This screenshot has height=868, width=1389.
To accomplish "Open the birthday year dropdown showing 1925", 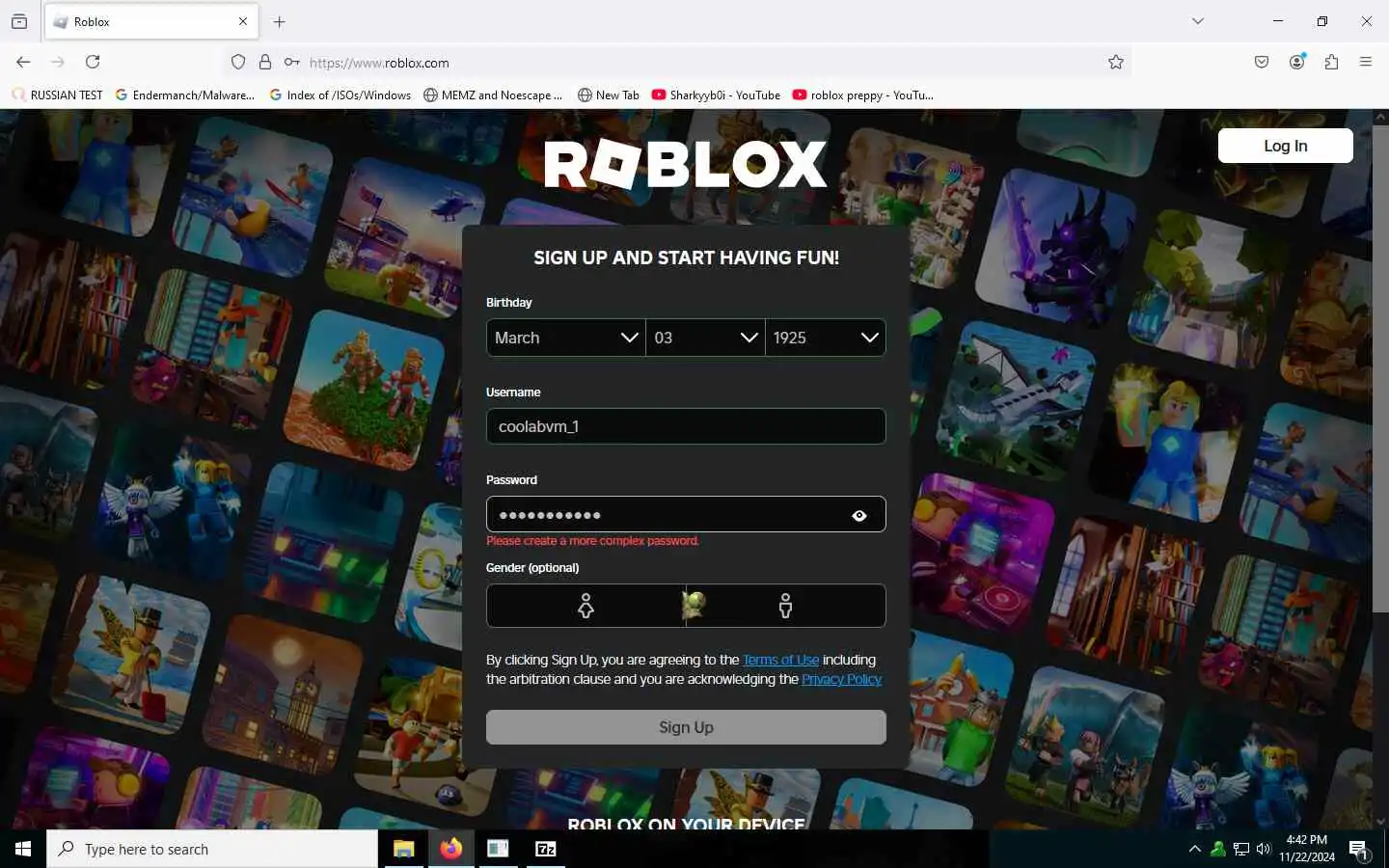I will click(826, 338).
